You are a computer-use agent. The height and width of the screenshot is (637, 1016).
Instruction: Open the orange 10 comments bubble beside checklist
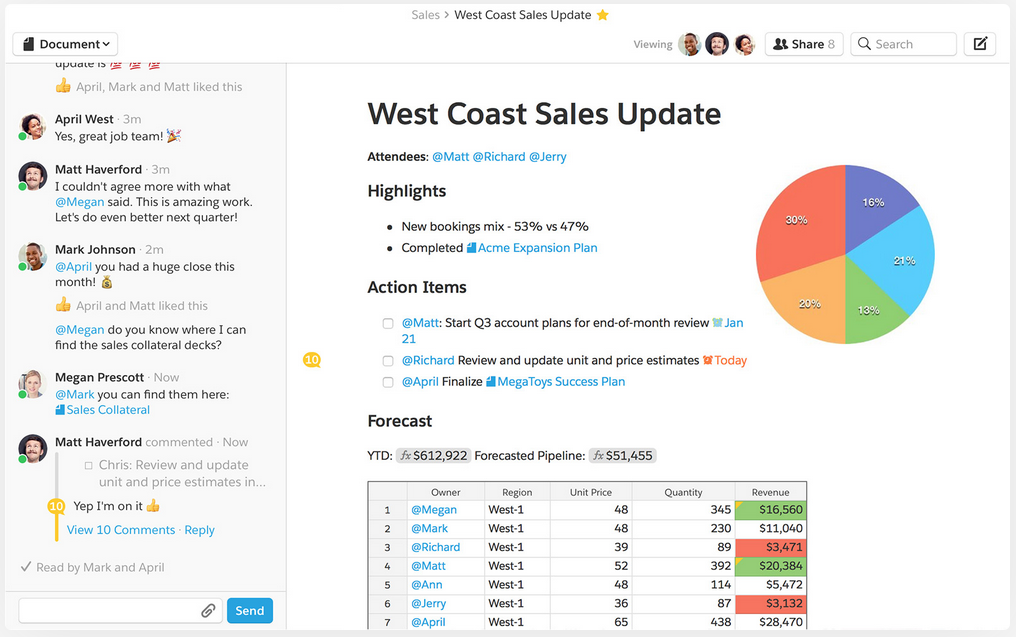click(312, 360)
